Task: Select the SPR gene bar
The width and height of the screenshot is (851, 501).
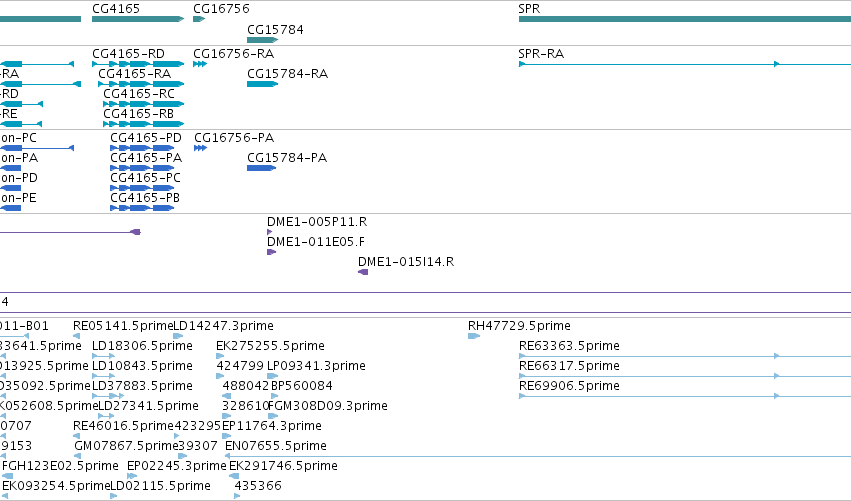Action: click(x=685, y=19)
